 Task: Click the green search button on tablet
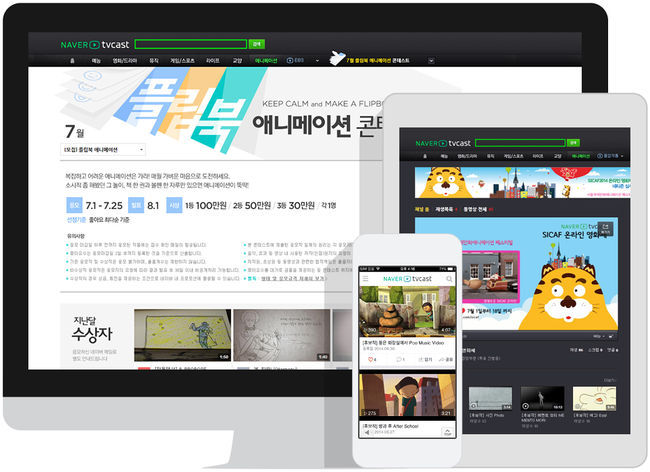[x=573, y=143]
